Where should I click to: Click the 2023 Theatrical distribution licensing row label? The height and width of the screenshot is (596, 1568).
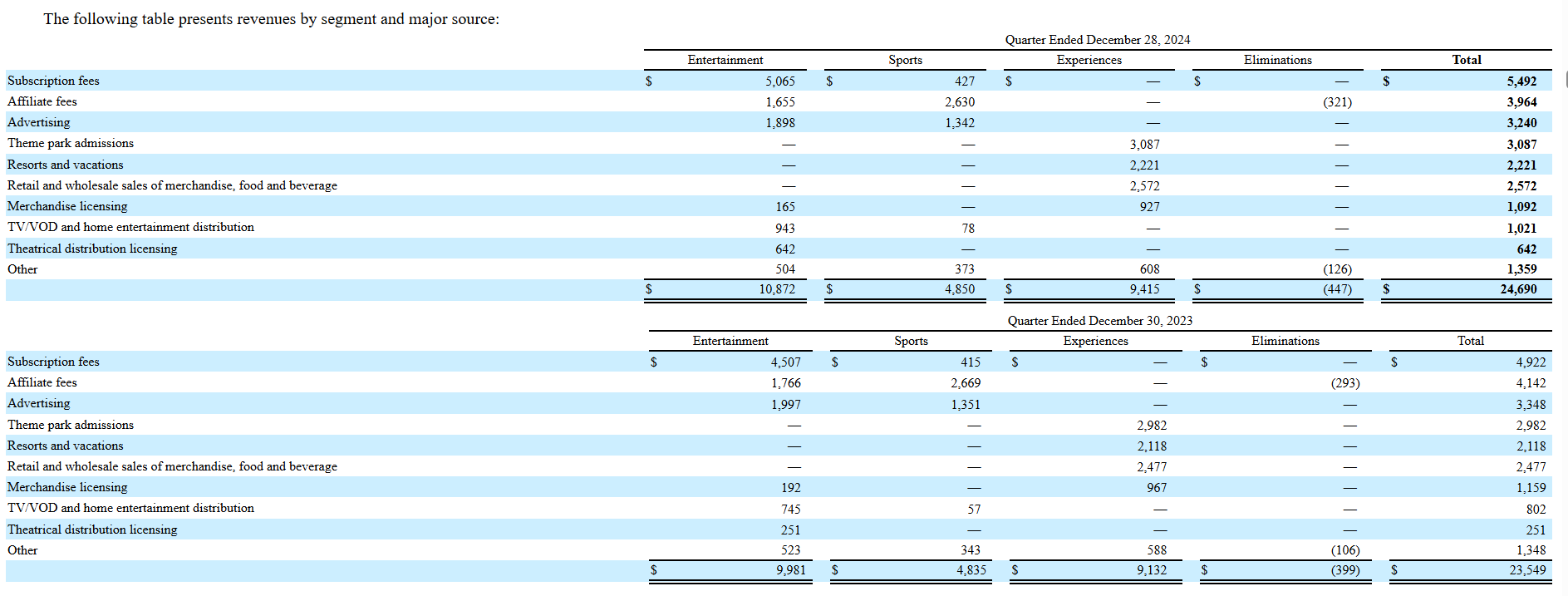tap(92, 530)
